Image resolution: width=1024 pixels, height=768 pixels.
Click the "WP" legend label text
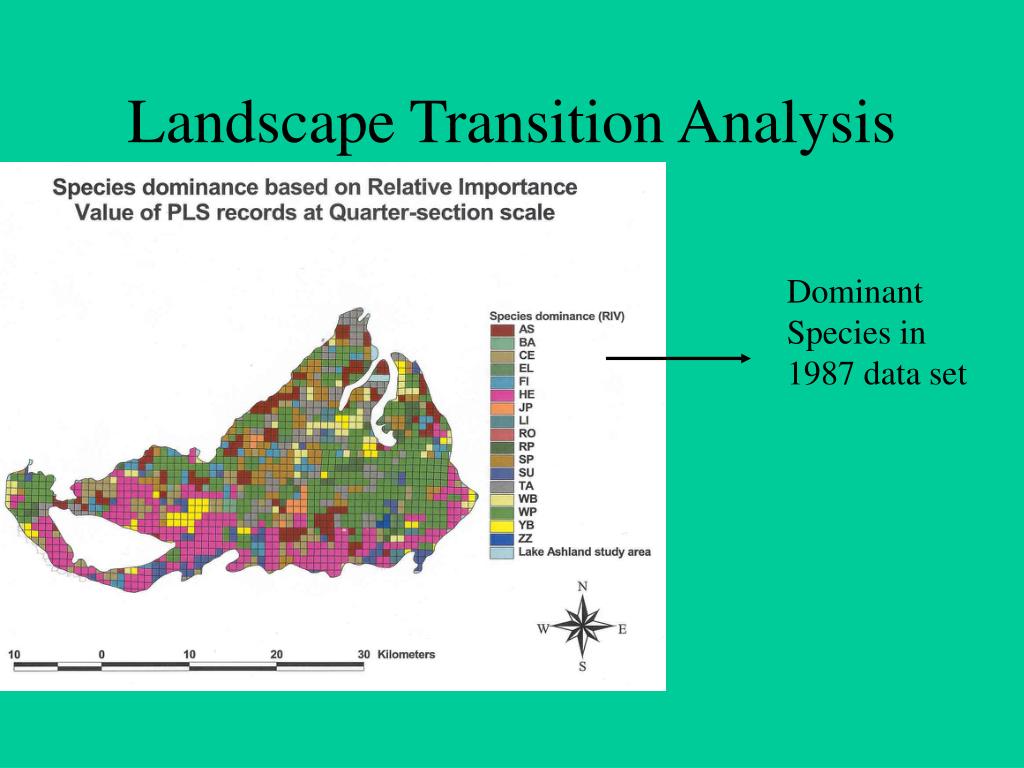pyautogui.click(x=528, y=512)
